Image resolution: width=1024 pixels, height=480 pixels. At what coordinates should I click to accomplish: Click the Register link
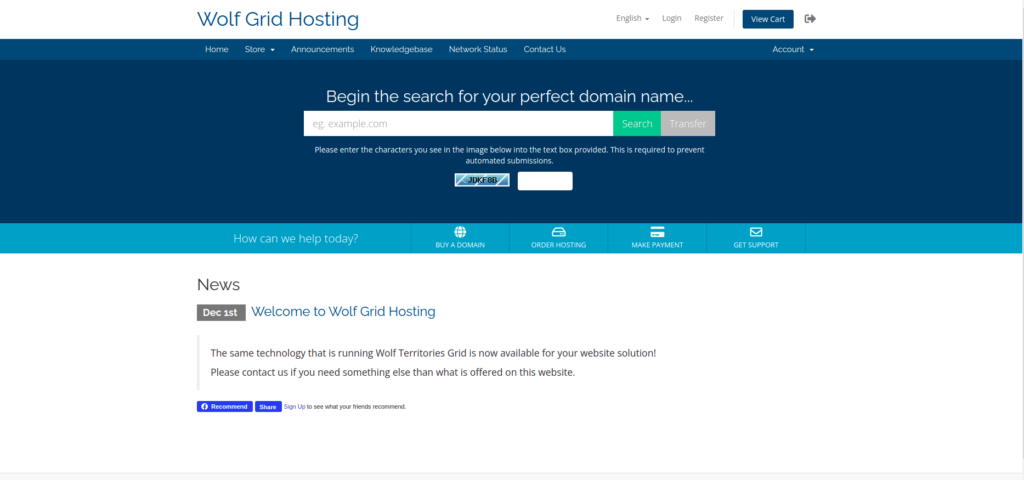coord(708,19)
